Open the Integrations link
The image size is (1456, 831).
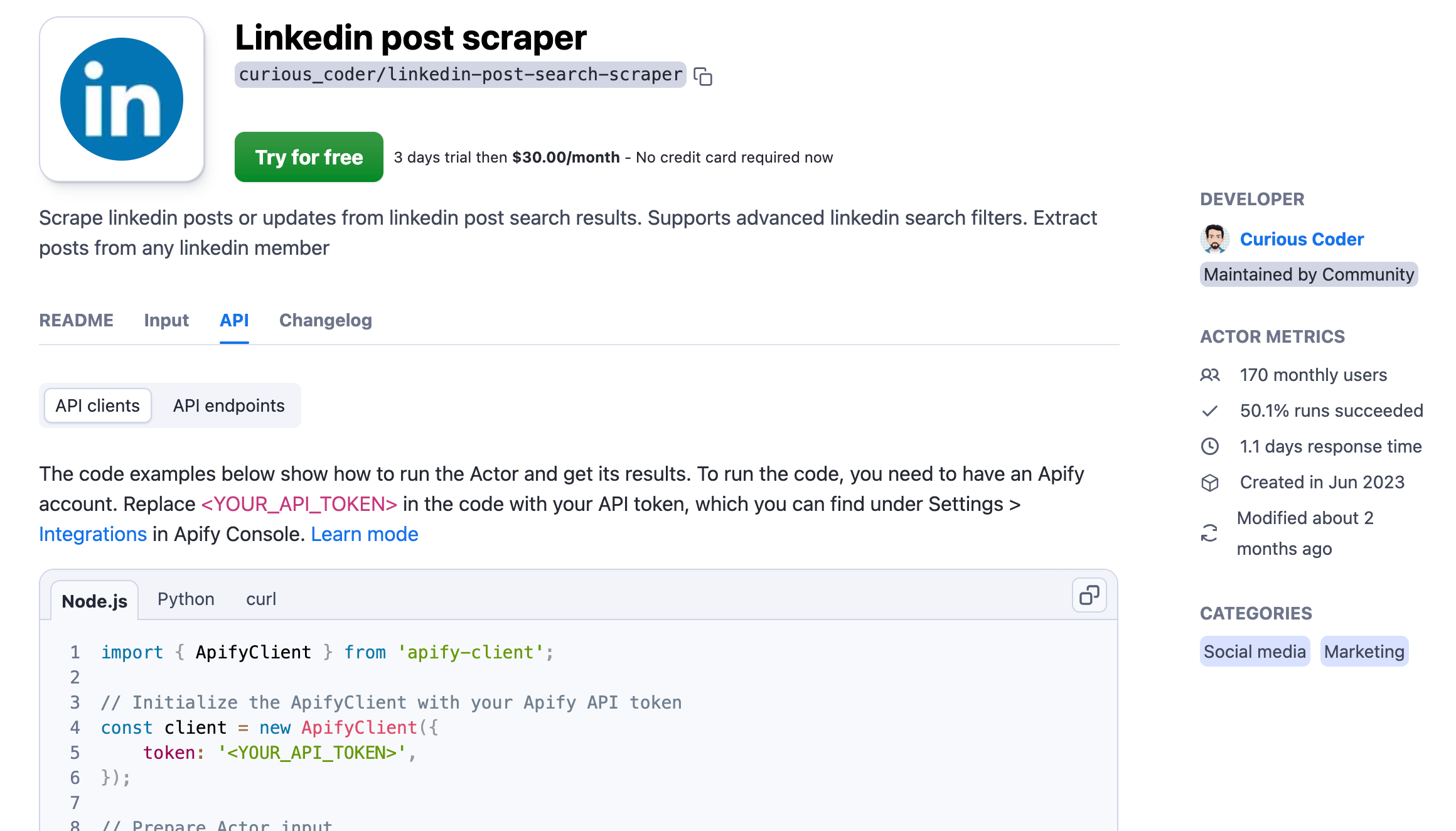tap(93, 533)
